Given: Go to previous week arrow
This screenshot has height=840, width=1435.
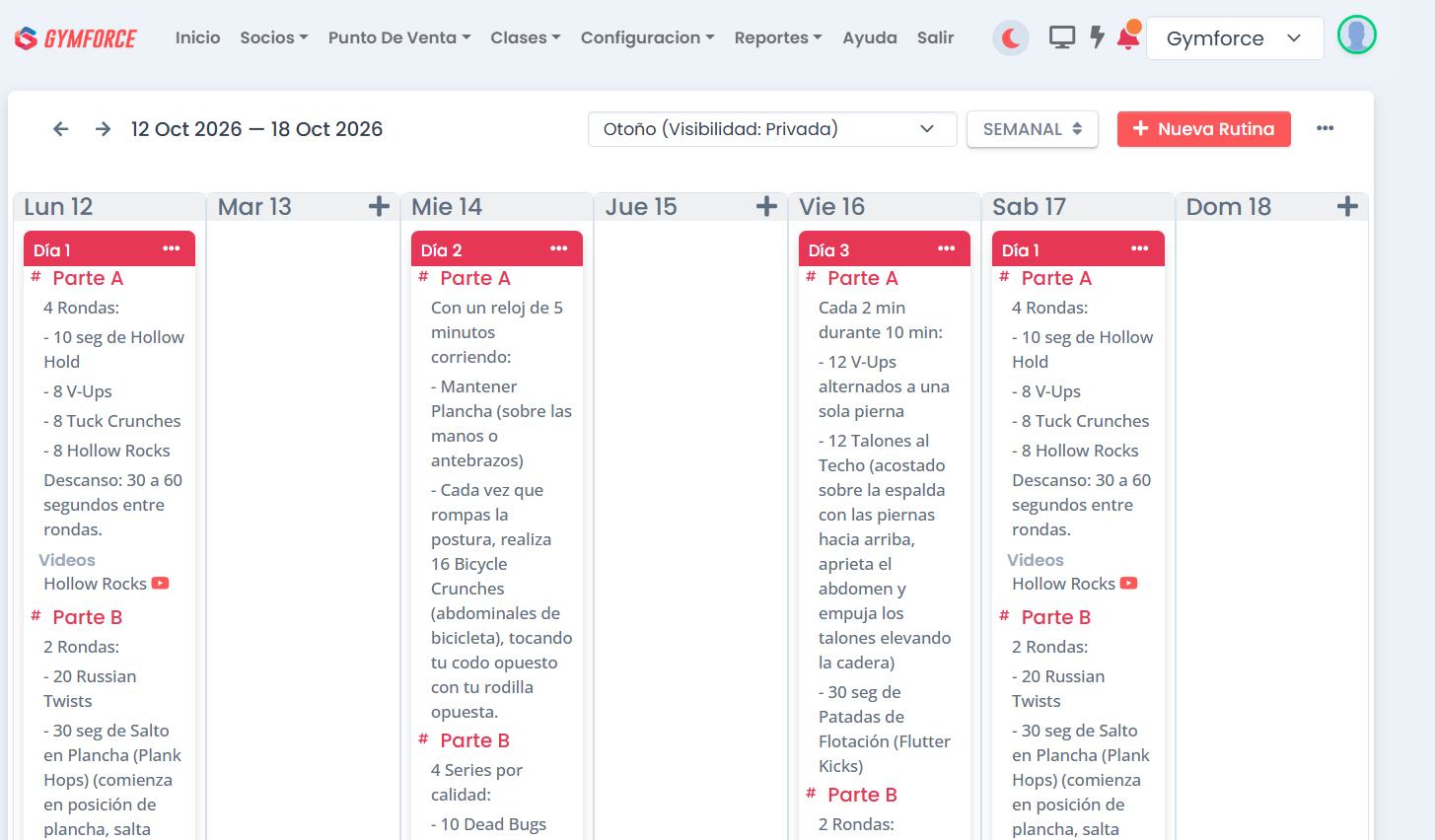Looking at the screenshot, I should 61,129.
